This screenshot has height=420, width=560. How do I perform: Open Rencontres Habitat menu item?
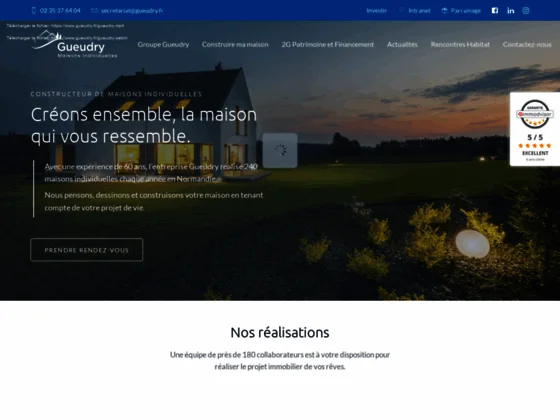(x=460, y=44)
